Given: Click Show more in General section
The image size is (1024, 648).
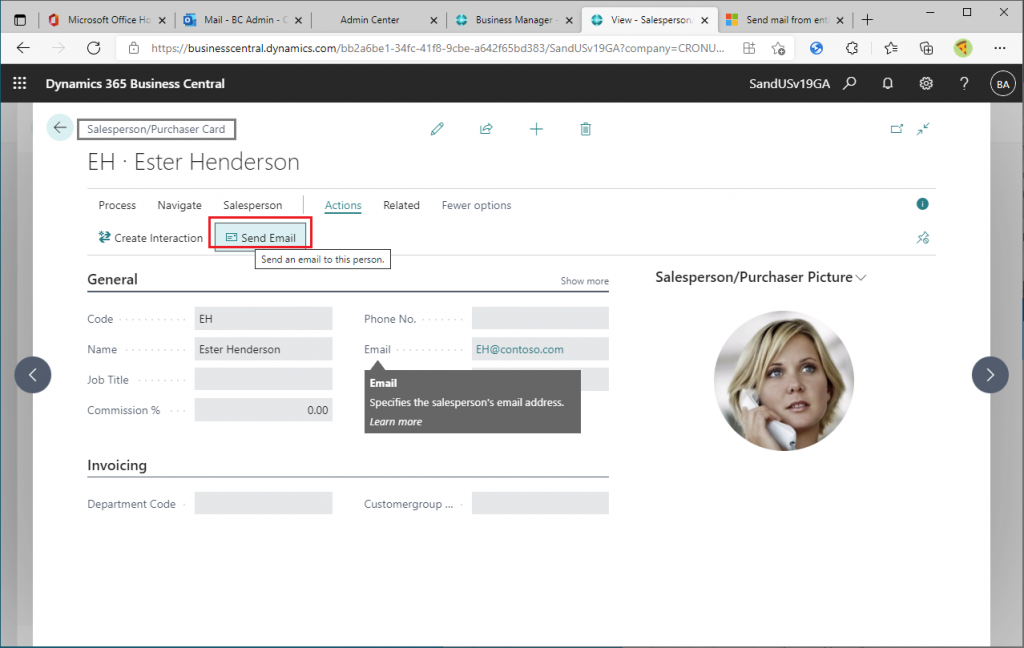Looking at the screenshot, I should (584, 281).
